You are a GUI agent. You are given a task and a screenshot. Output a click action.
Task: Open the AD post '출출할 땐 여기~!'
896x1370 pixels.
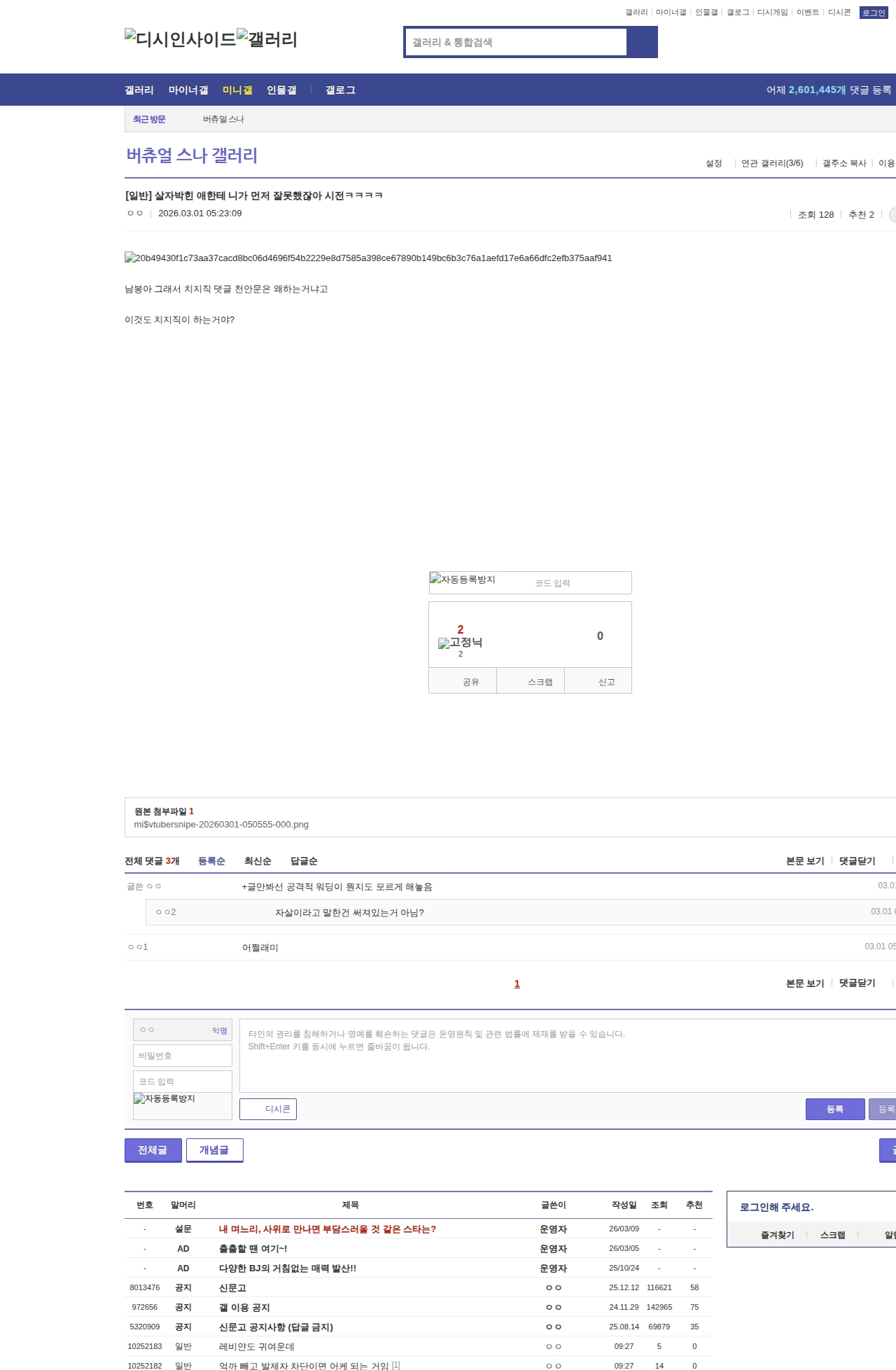pos(253,1248)
